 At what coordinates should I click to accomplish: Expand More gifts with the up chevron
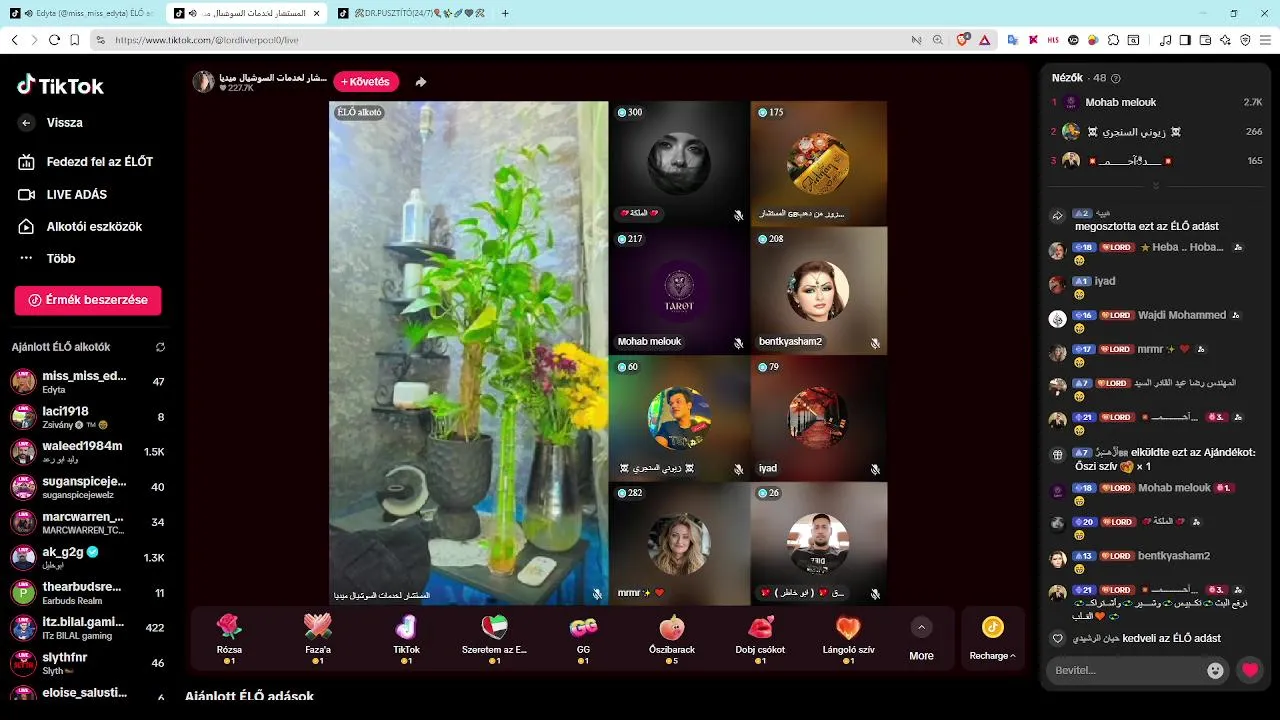pyautogui.click(x=921, y=627)
